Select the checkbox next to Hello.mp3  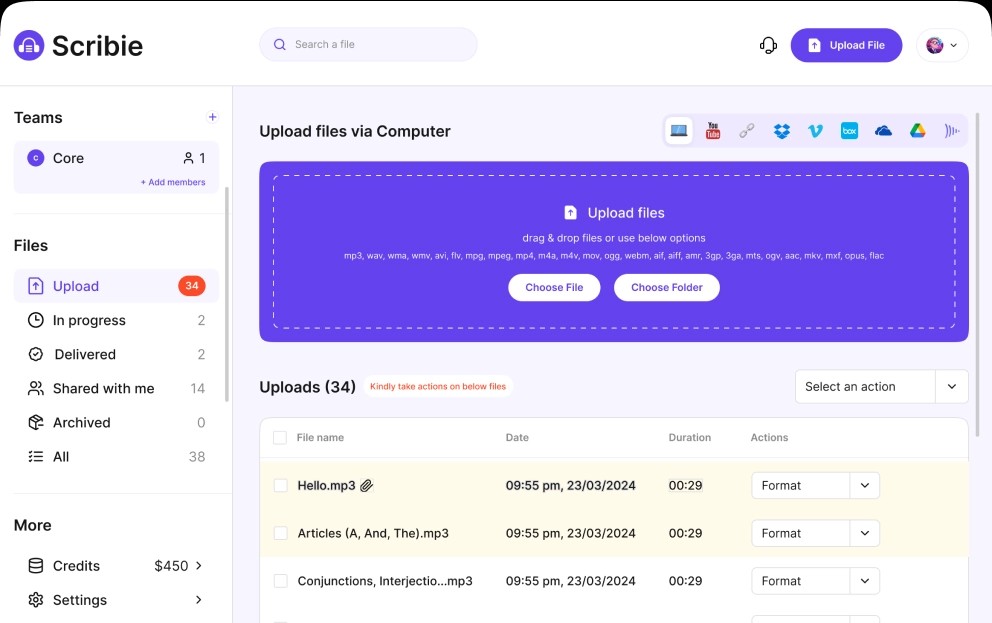pyautogui.click(x=280, y=485)
